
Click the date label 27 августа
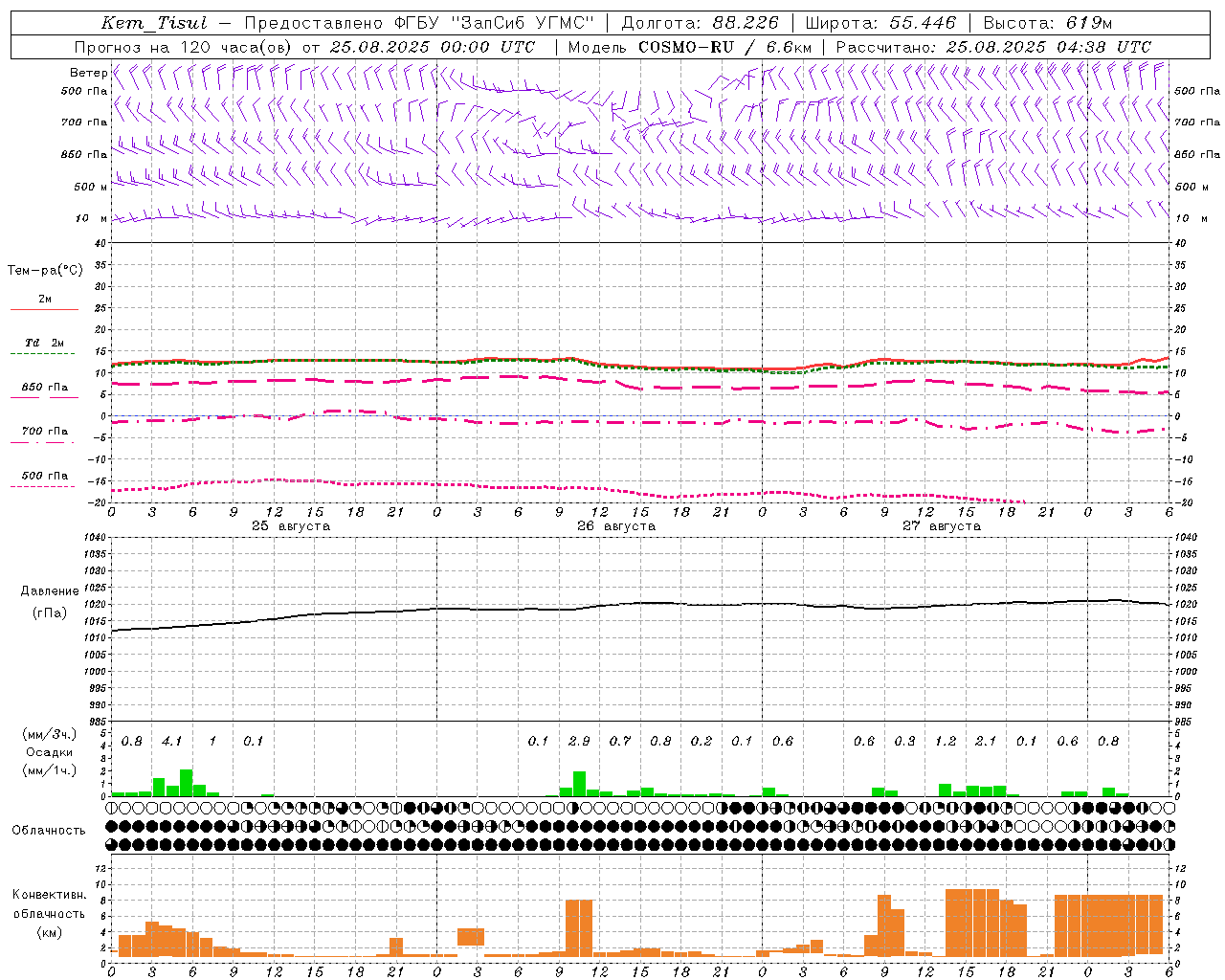(941, 526)
